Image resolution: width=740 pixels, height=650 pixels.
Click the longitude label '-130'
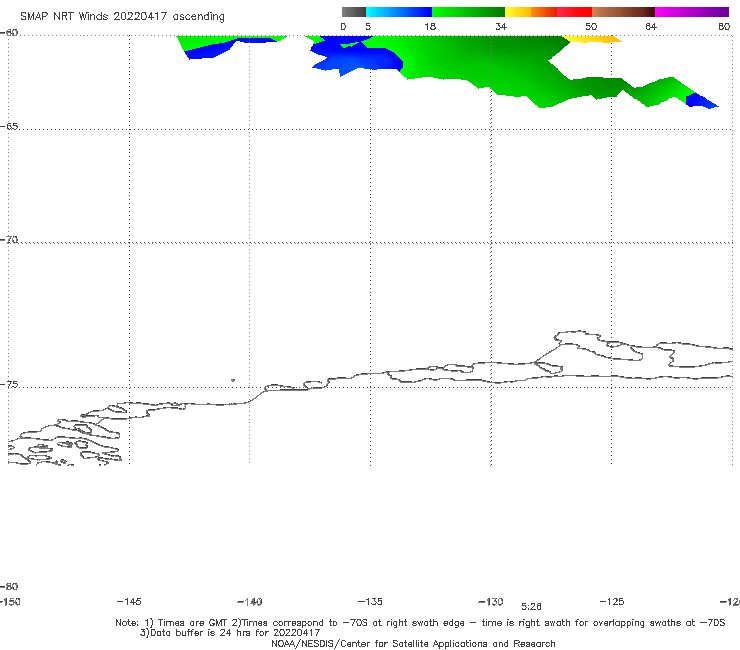[491, 602]
